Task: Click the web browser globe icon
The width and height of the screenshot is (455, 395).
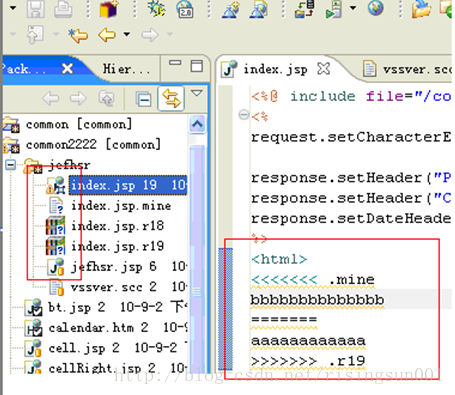Action: coord(376,7)
